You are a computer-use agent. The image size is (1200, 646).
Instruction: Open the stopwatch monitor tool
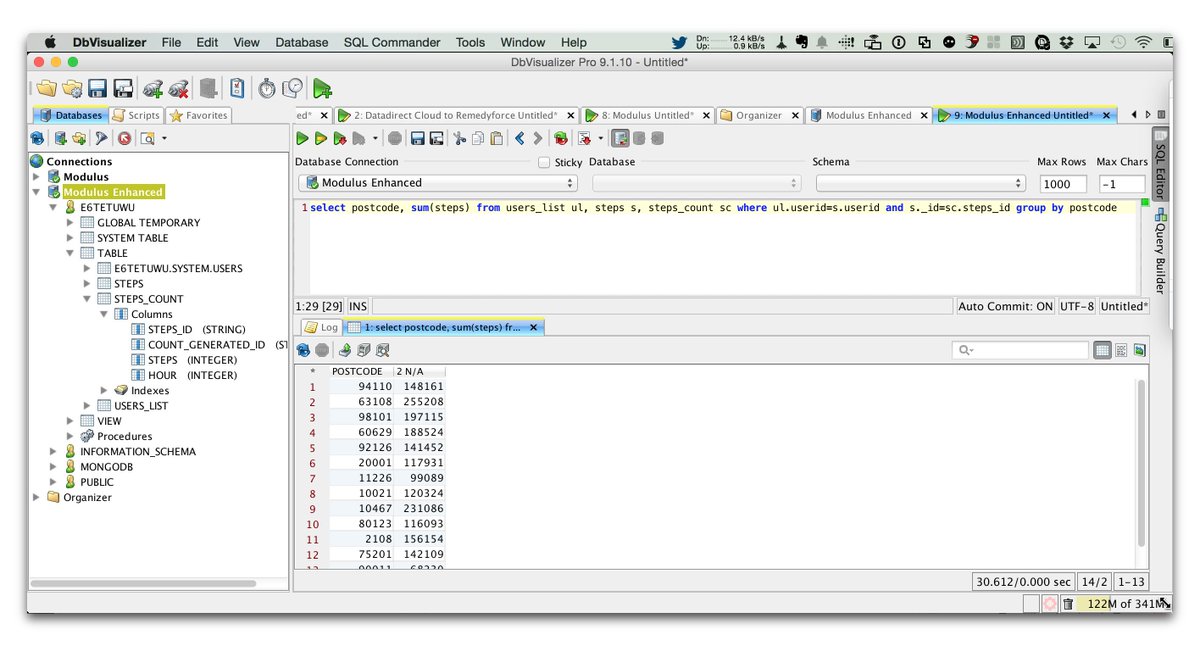tap(266, 89)
